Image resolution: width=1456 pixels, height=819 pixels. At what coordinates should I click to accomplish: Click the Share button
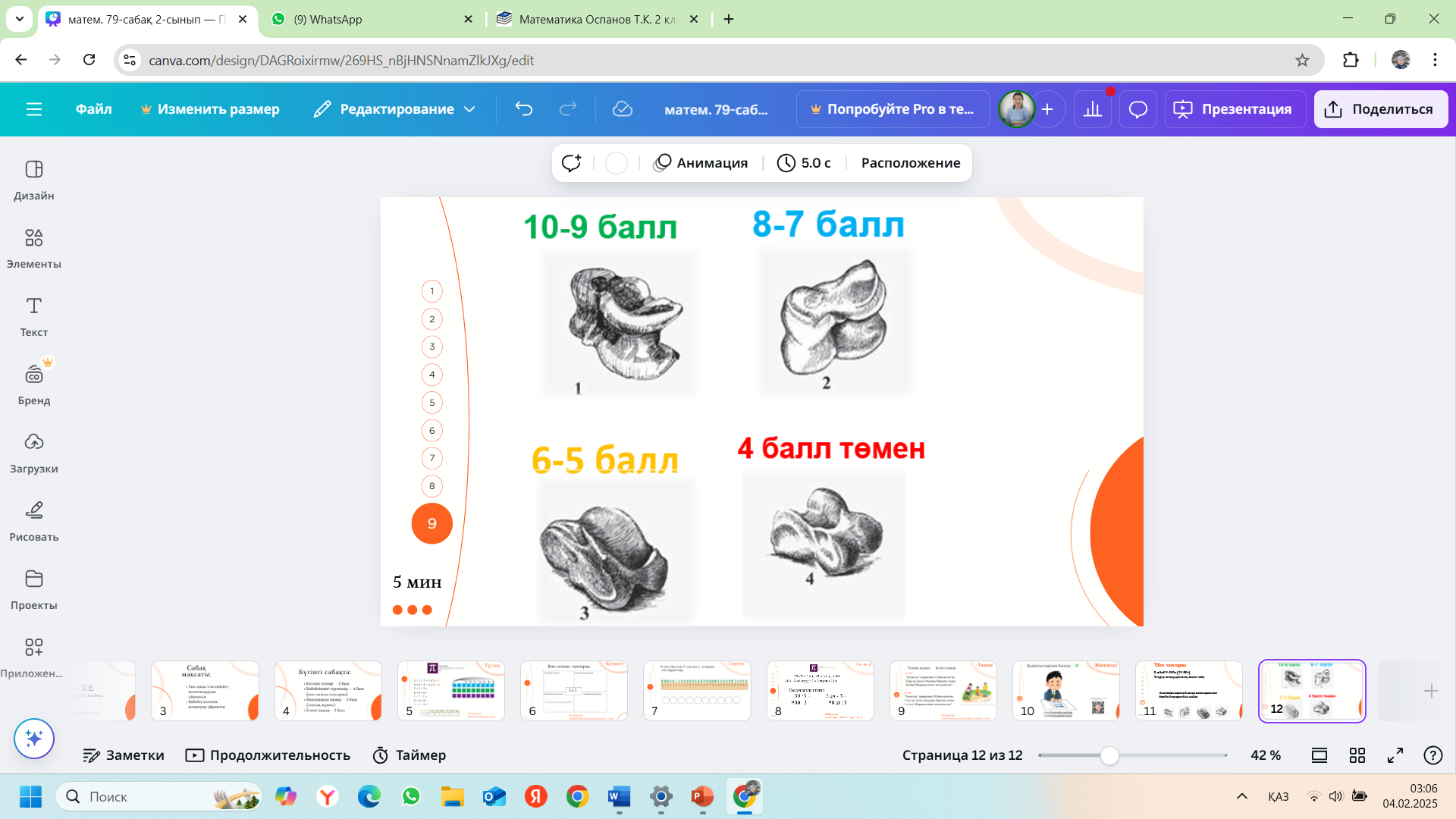[1380, 109]
